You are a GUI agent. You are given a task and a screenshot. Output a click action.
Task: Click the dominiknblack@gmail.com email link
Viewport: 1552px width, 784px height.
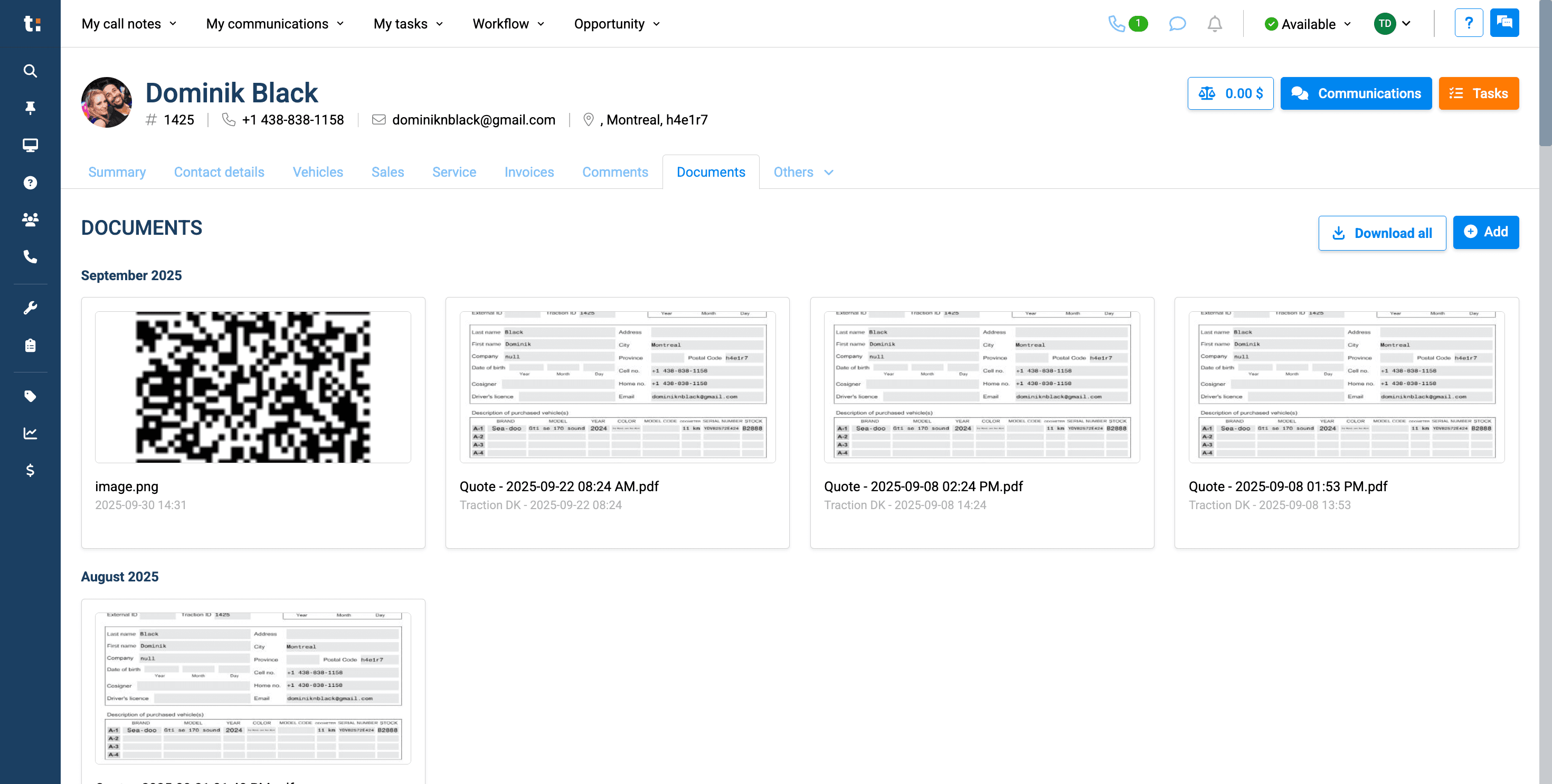(474, 120)
